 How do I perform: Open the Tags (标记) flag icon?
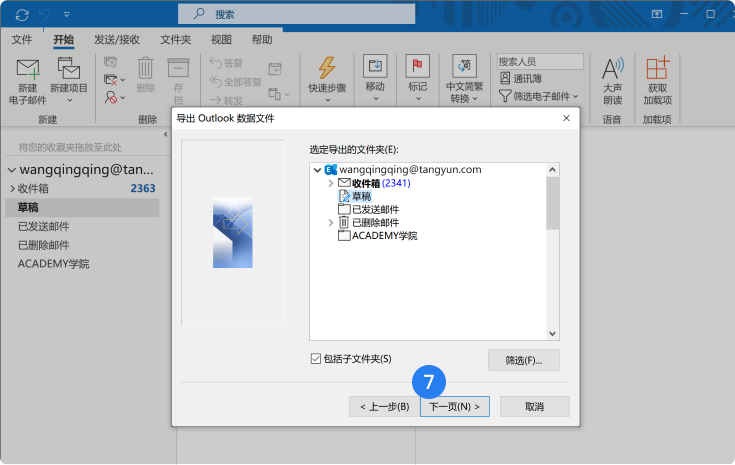(417, 66)
